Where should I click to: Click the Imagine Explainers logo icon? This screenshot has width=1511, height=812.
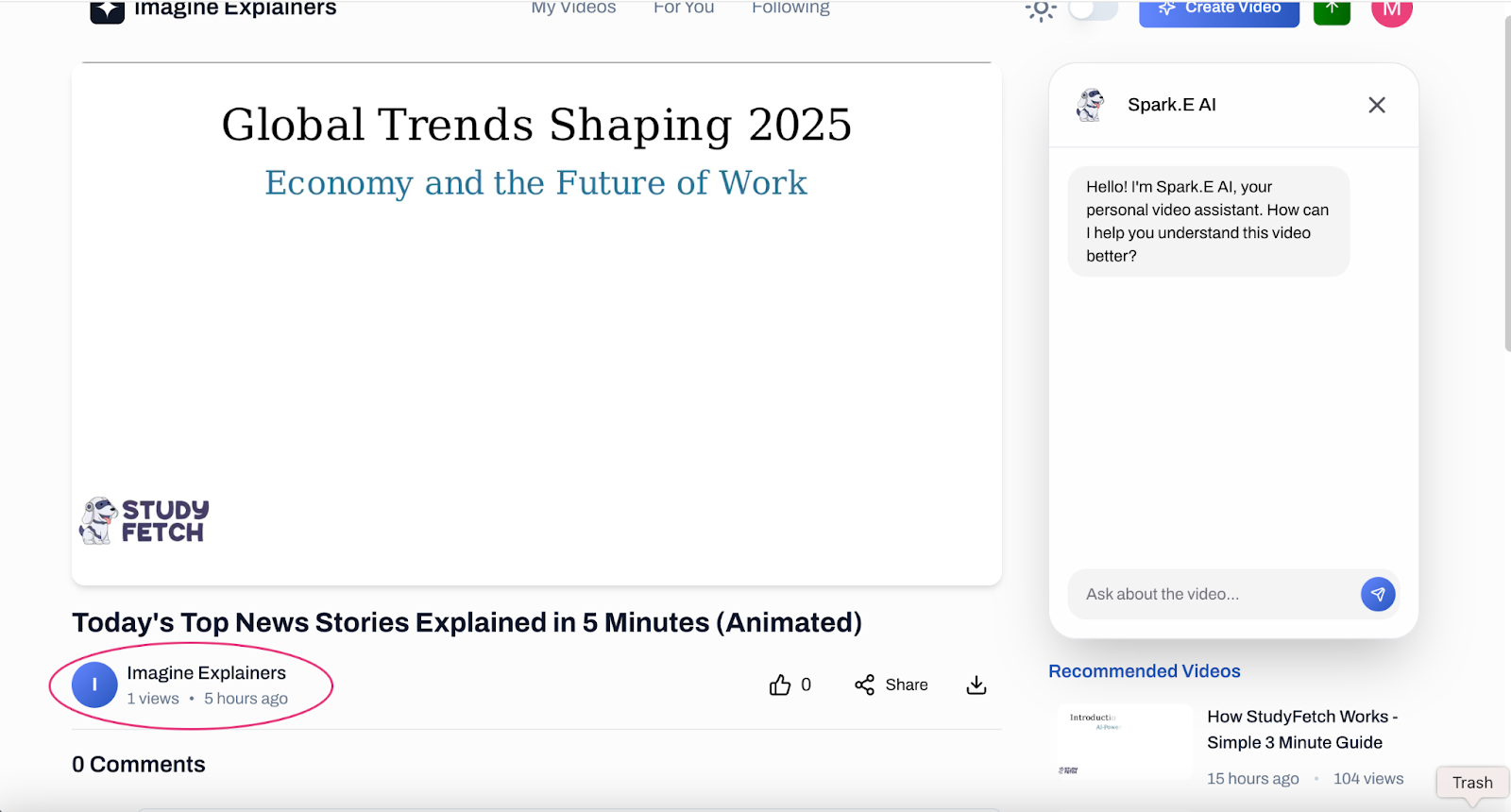pos(107,10)
